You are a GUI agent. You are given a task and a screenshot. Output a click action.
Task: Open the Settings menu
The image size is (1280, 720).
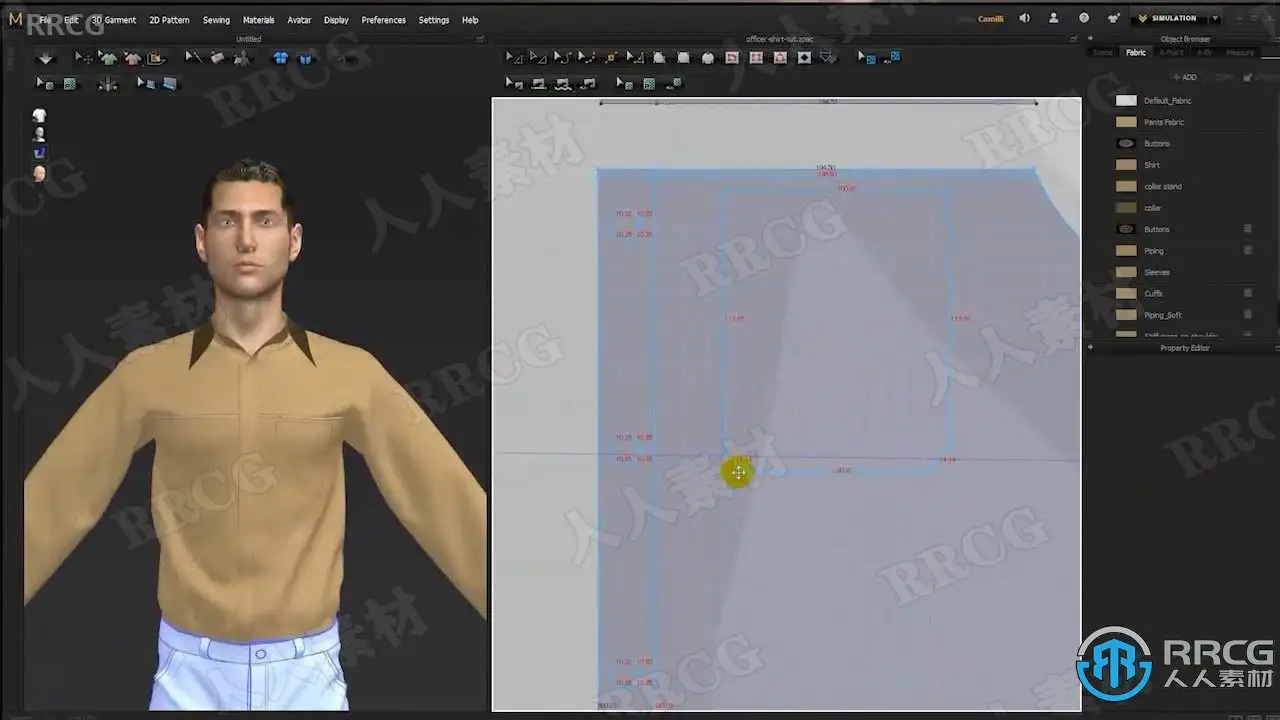pyautogui.click(x=434, y=20)
